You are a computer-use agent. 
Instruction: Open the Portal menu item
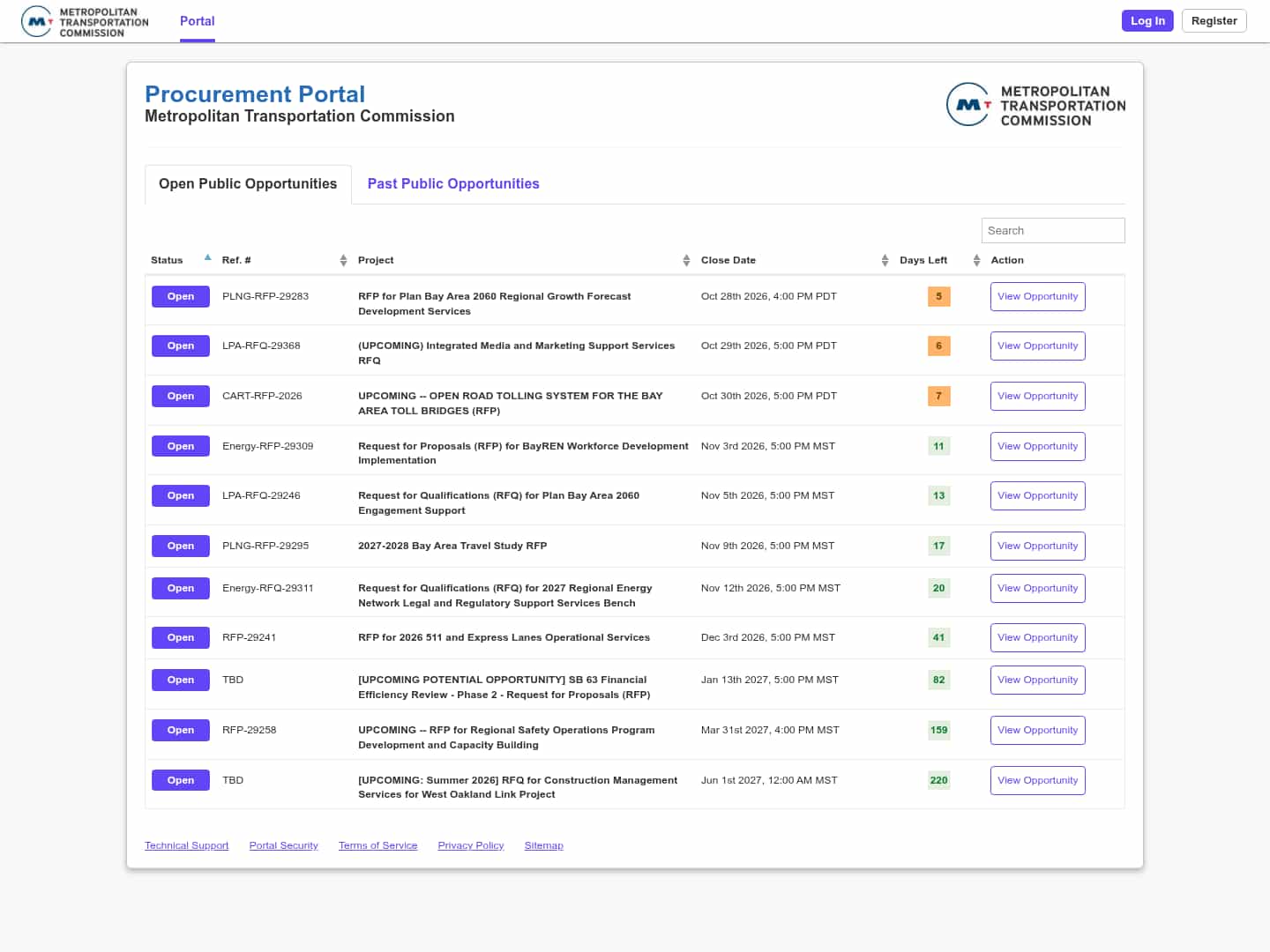(198, 21)
